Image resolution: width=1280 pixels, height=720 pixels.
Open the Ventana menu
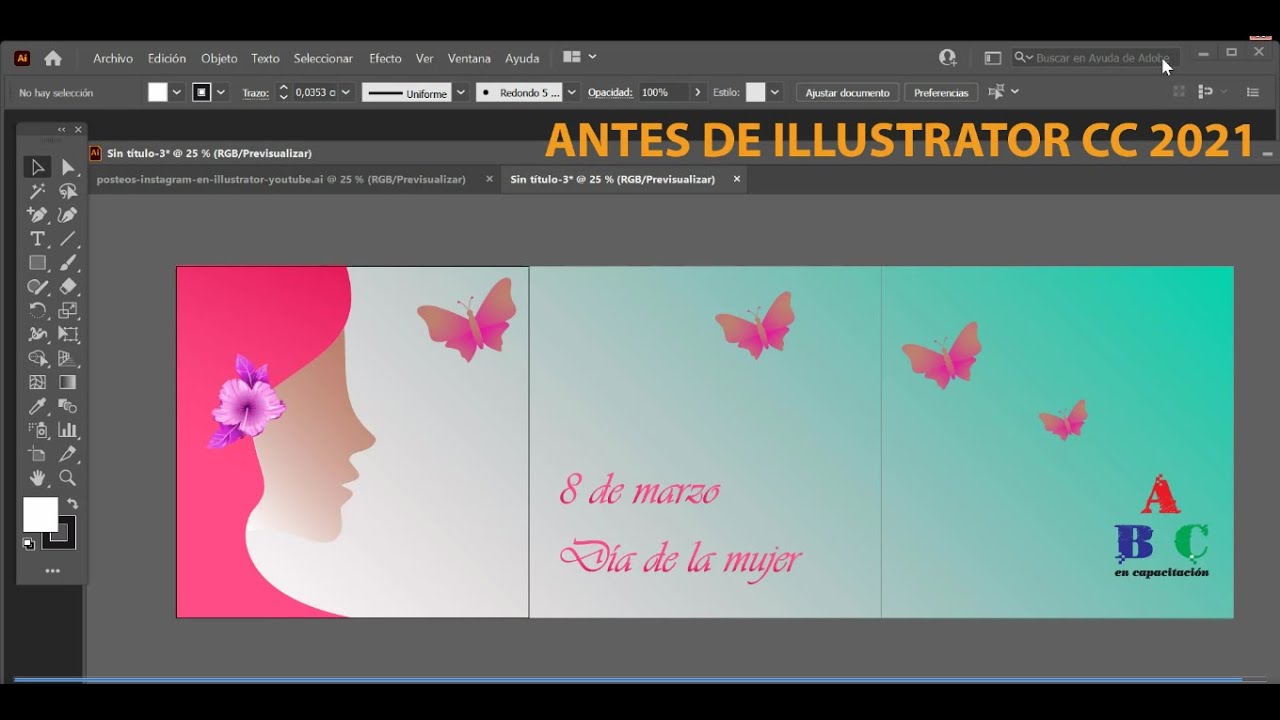469,58
